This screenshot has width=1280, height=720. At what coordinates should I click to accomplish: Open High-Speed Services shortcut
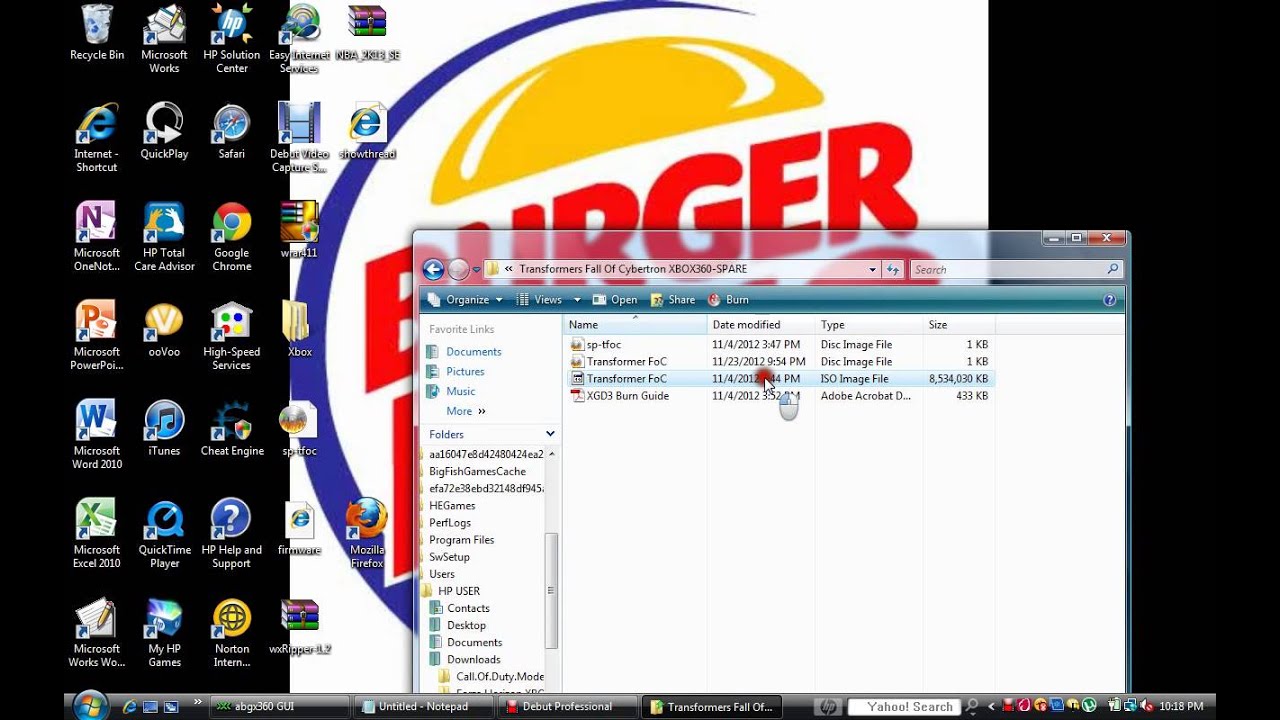[231, 336]
